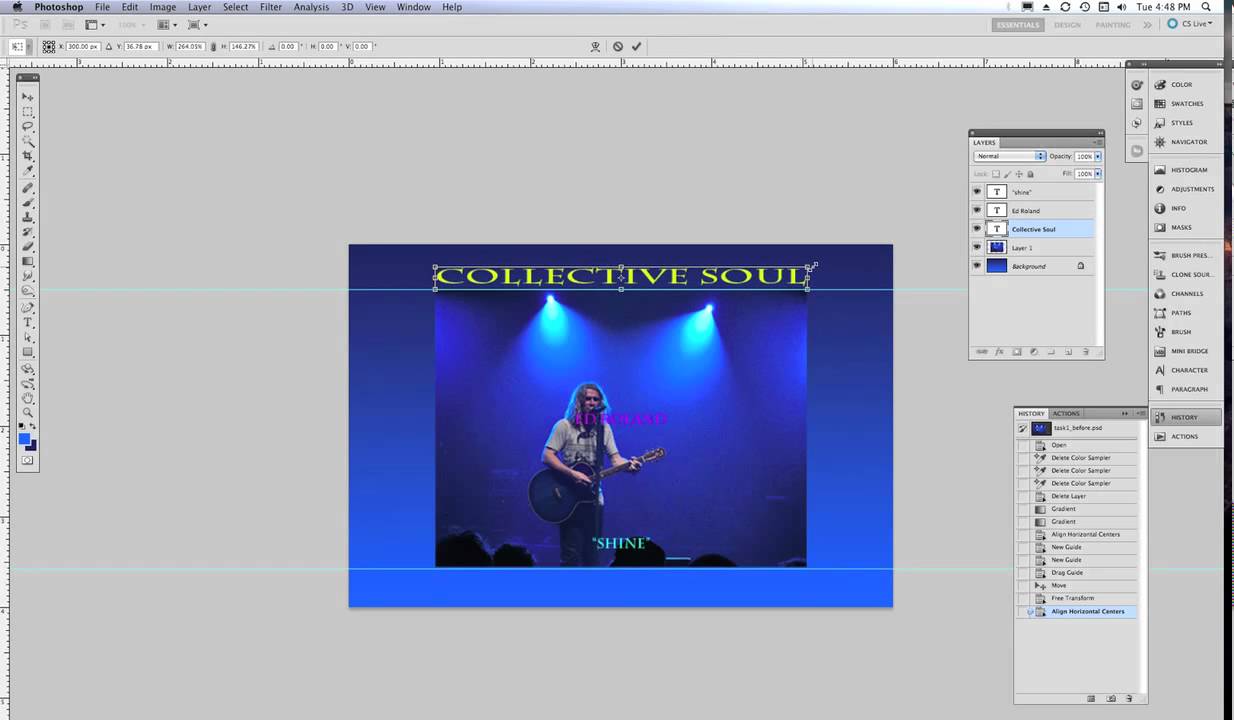Hide the Background layer

click(977, 266)
